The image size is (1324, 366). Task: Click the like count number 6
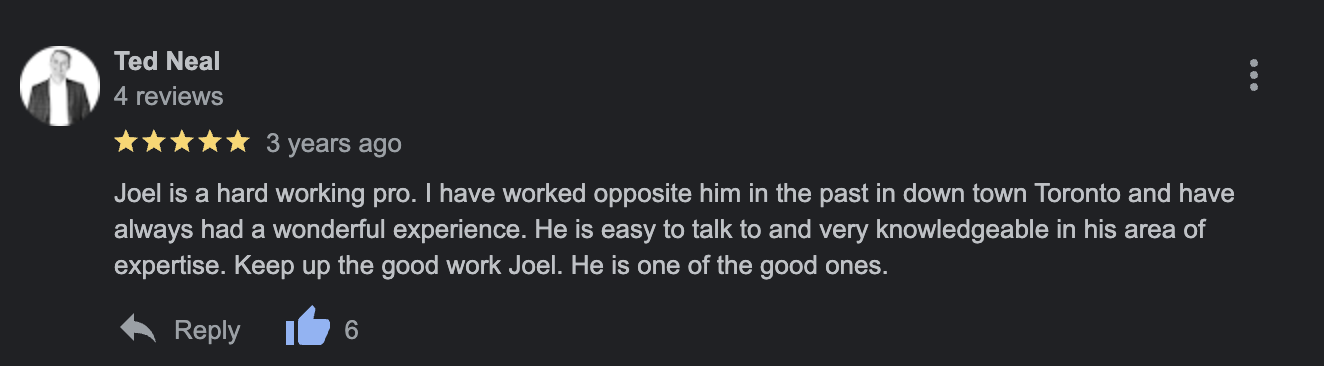click(351, 330)
